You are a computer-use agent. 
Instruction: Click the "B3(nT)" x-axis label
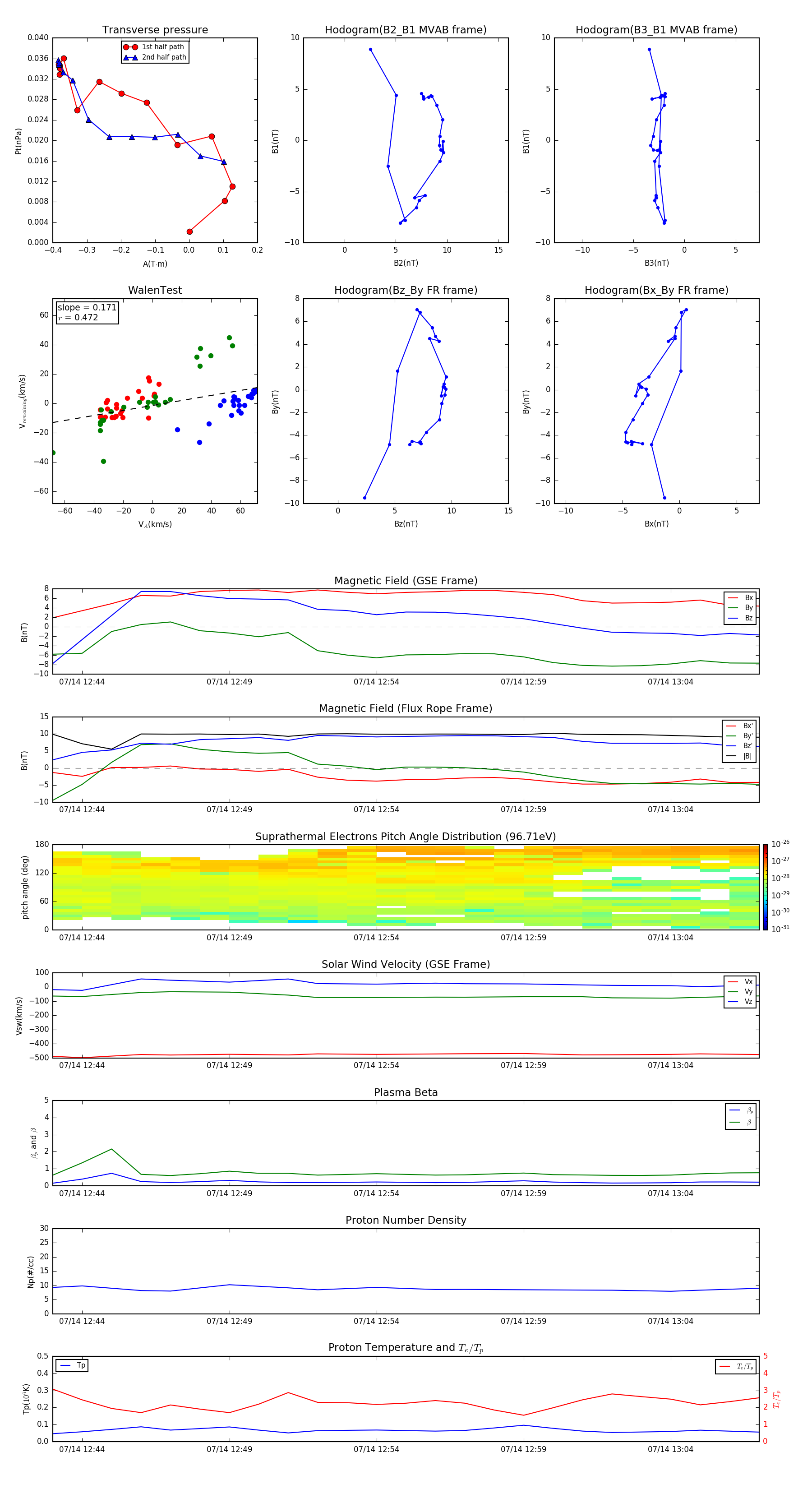[x=656, y=263]
